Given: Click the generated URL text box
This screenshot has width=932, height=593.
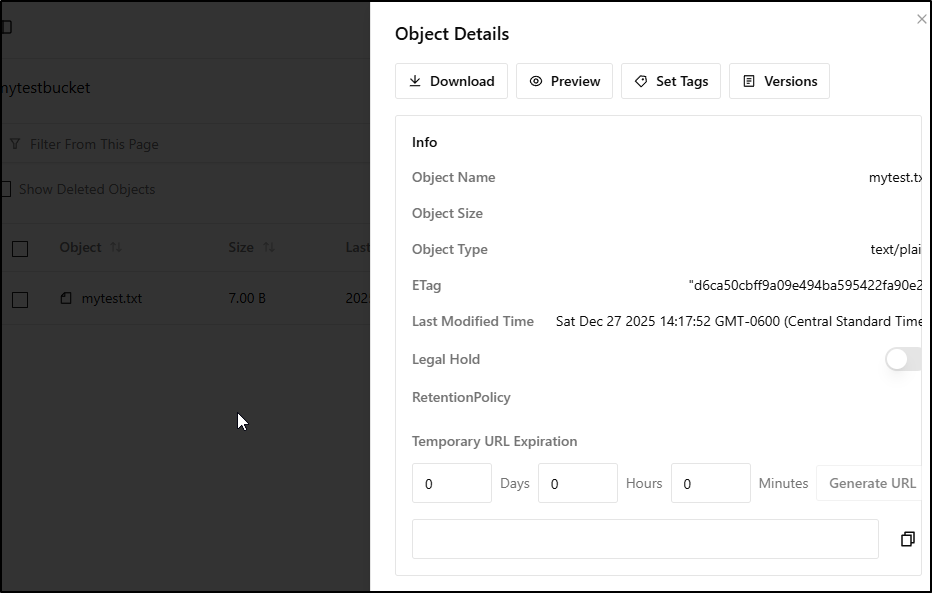Looking at the screenshot, I should 645,539.
